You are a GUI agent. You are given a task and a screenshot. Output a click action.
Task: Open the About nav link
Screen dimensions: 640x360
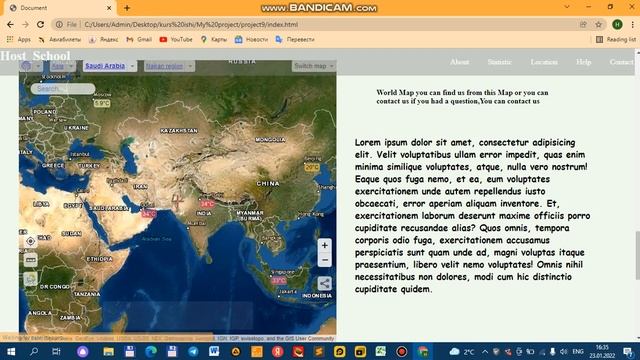pyautogui.click(x=459, y=62)
